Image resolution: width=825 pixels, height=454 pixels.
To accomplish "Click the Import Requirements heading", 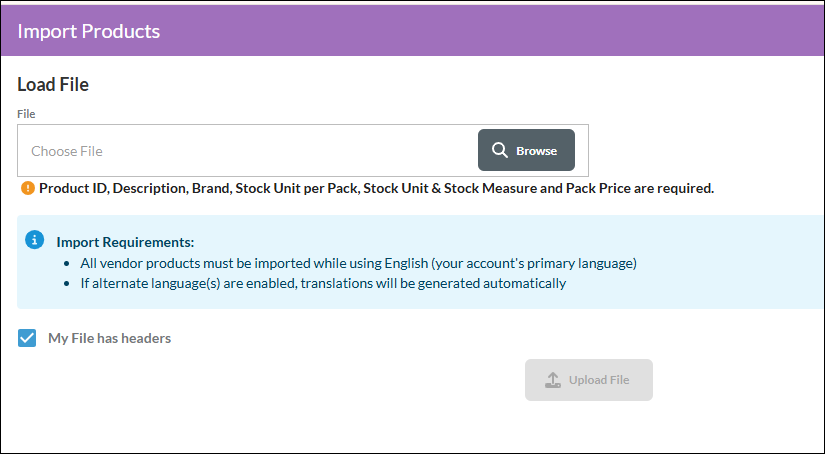I will [125, 243].
